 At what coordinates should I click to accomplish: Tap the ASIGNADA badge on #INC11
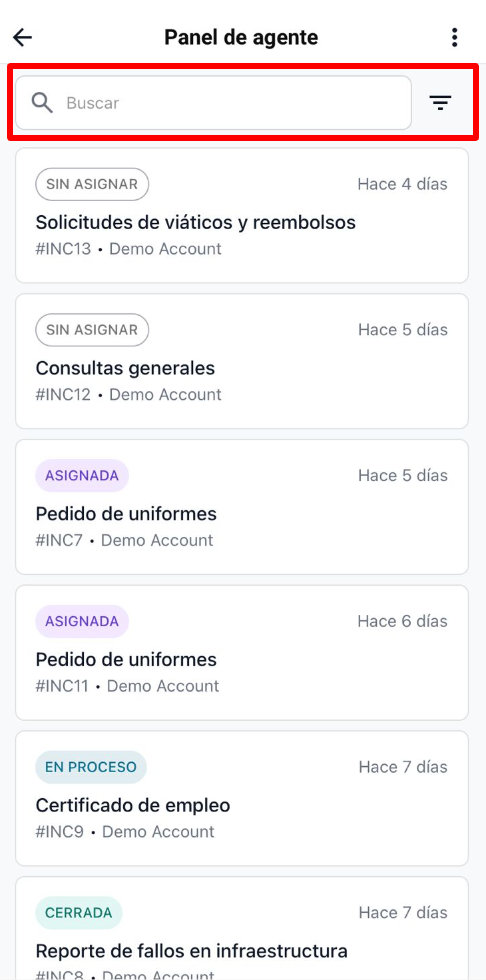pos(82,621)
